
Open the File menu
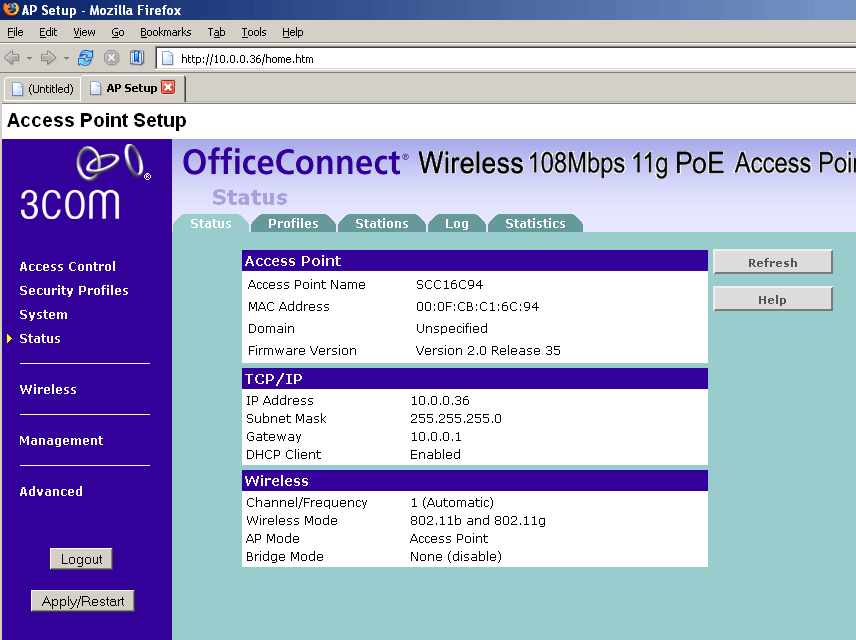(15, 32)
